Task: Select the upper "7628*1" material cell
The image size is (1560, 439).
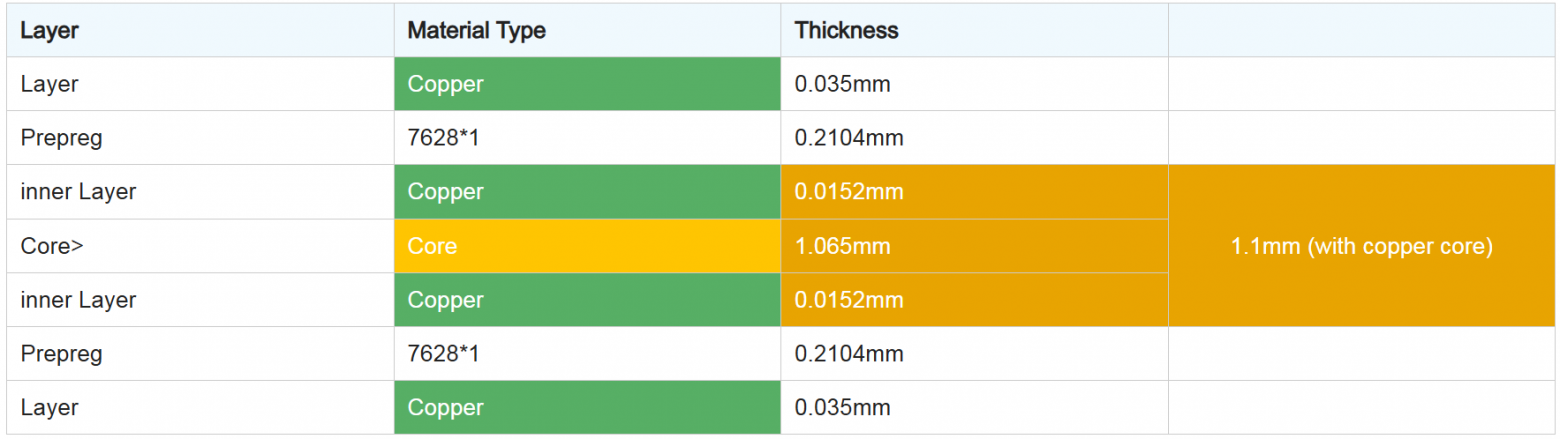Action: pyautogui.click(x=444, y=138)
